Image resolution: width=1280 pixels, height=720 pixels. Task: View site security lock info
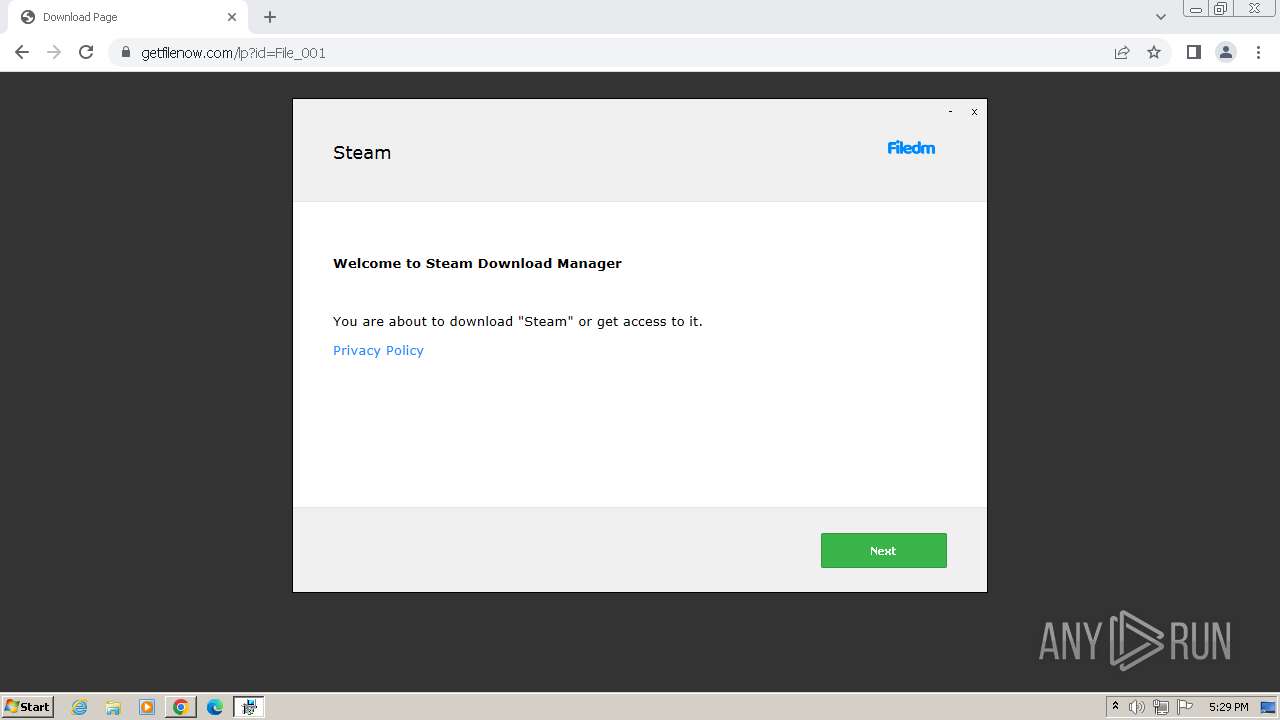(x=125, y=53)
